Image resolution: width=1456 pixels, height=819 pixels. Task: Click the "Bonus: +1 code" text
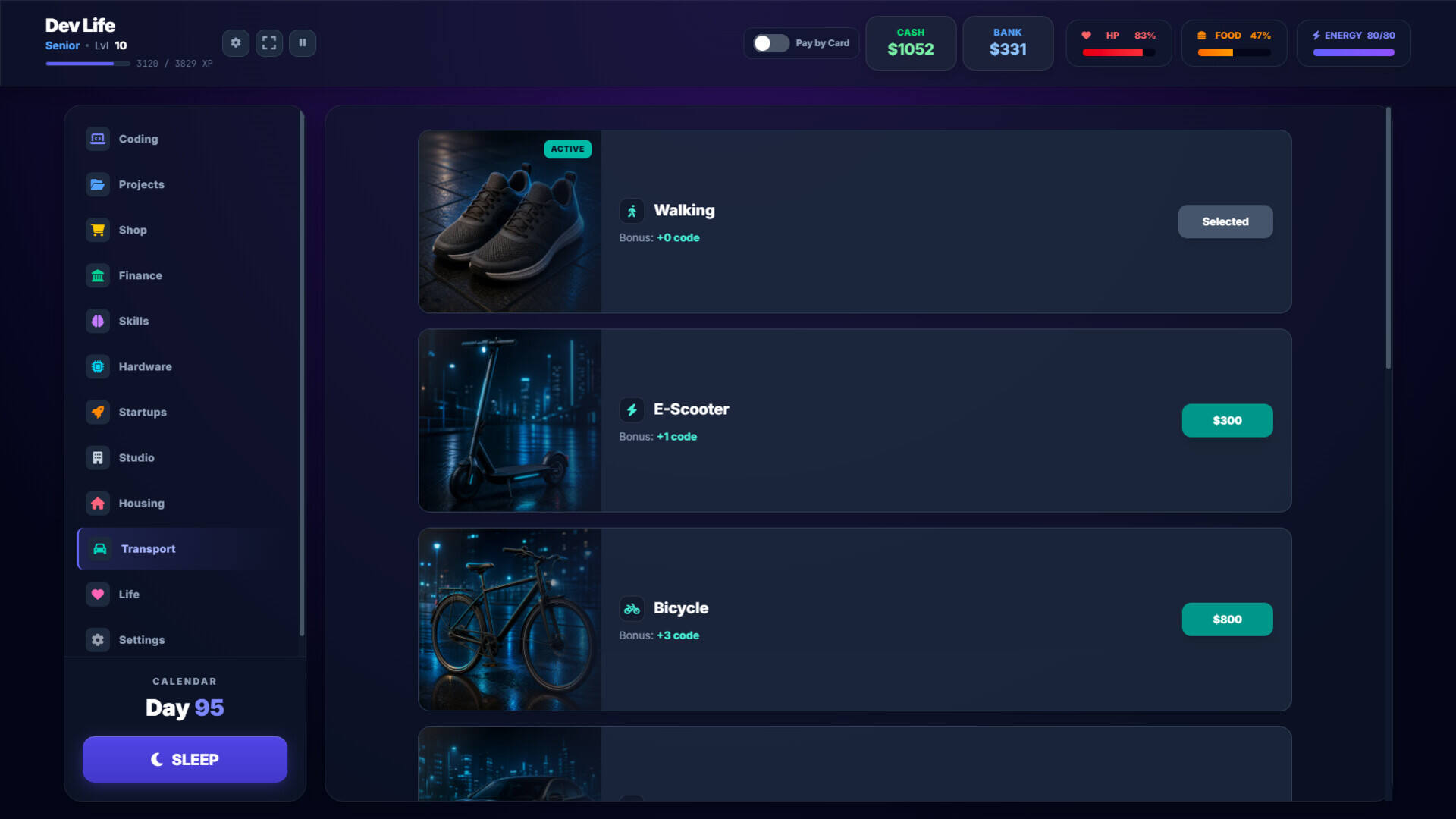coord(657,437)
